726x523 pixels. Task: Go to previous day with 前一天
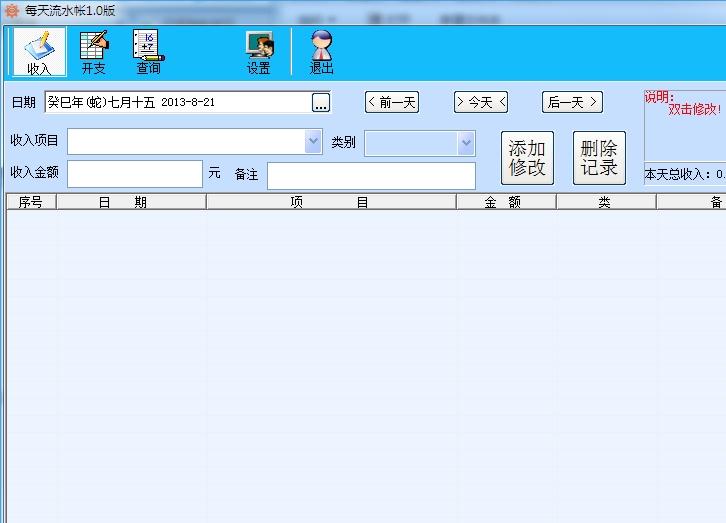click(x=392, y=102)
